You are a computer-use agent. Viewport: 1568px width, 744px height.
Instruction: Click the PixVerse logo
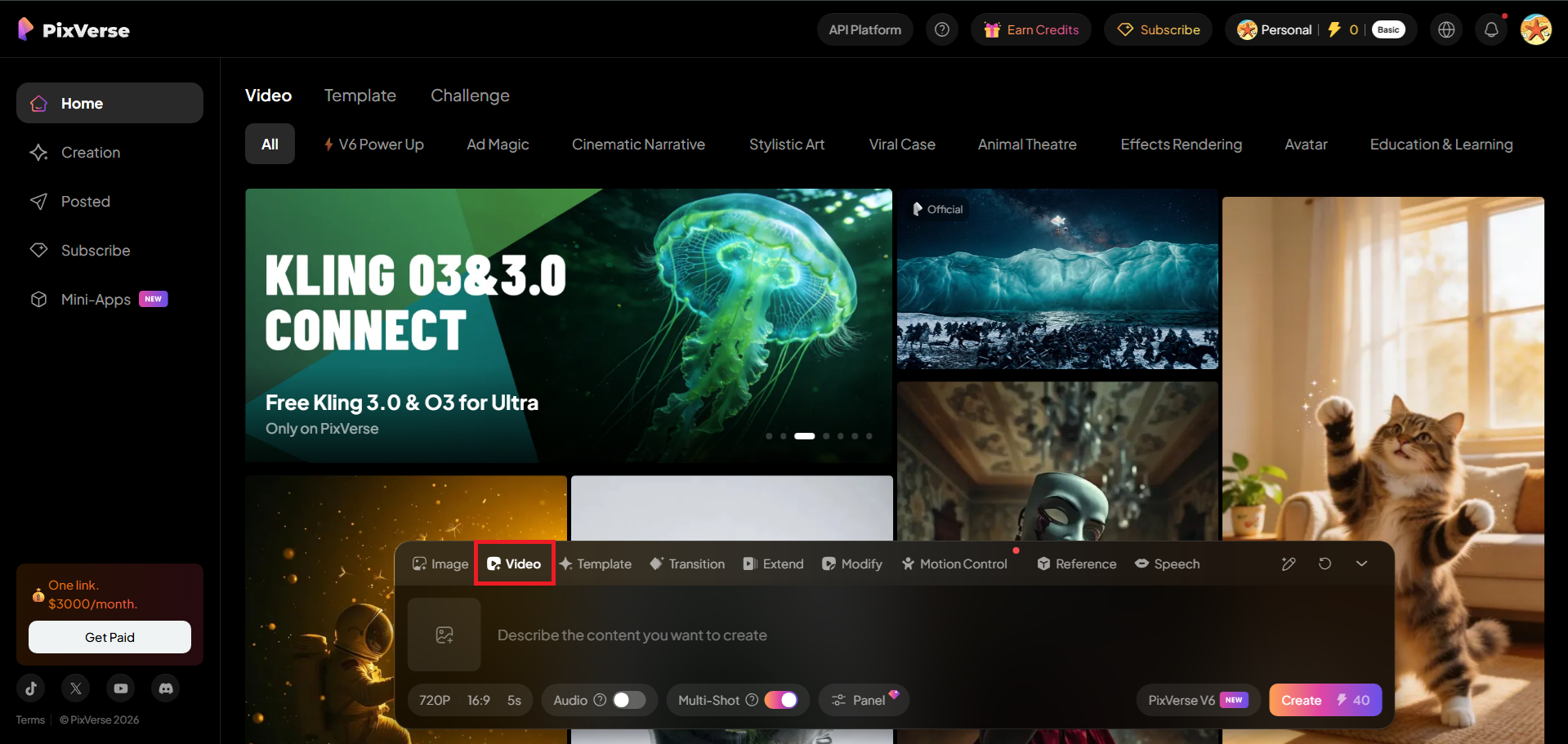(74, 29)
